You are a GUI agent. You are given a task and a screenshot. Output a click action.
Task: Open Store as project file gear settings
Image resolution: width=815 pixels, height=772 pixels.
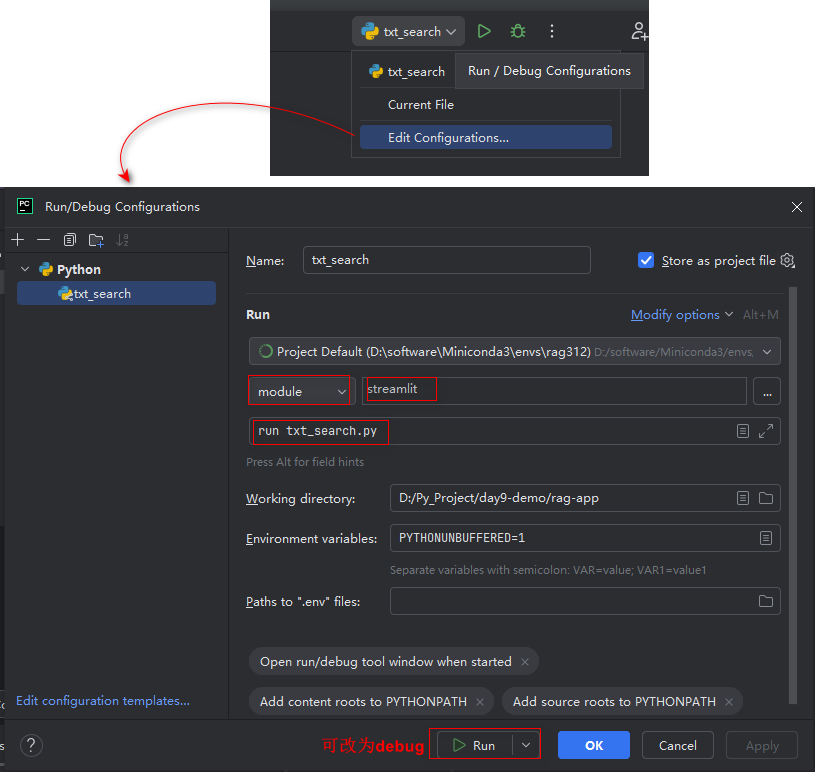[787, 260]
